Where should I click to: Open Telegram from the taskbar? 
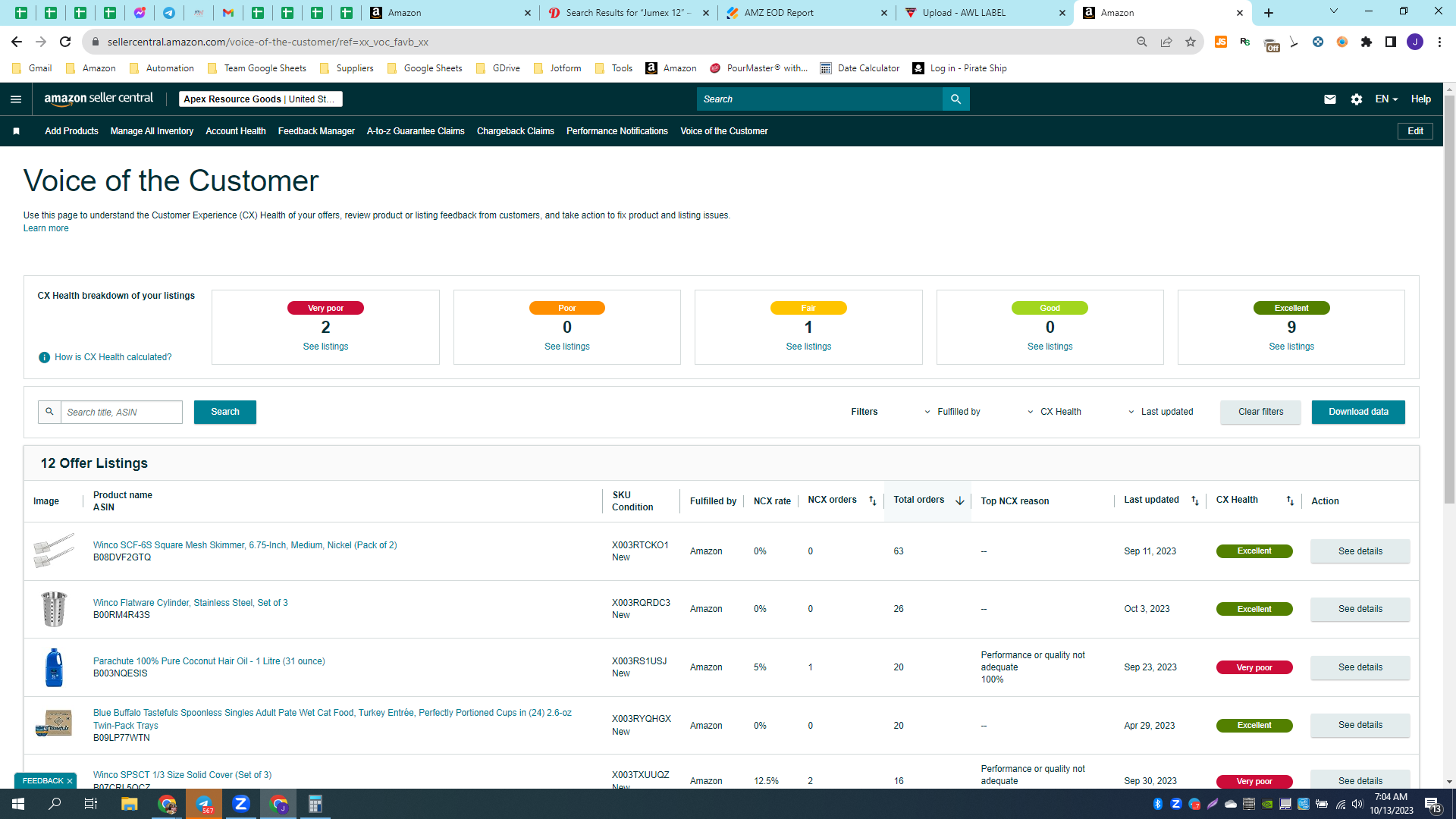pos(204,804)
